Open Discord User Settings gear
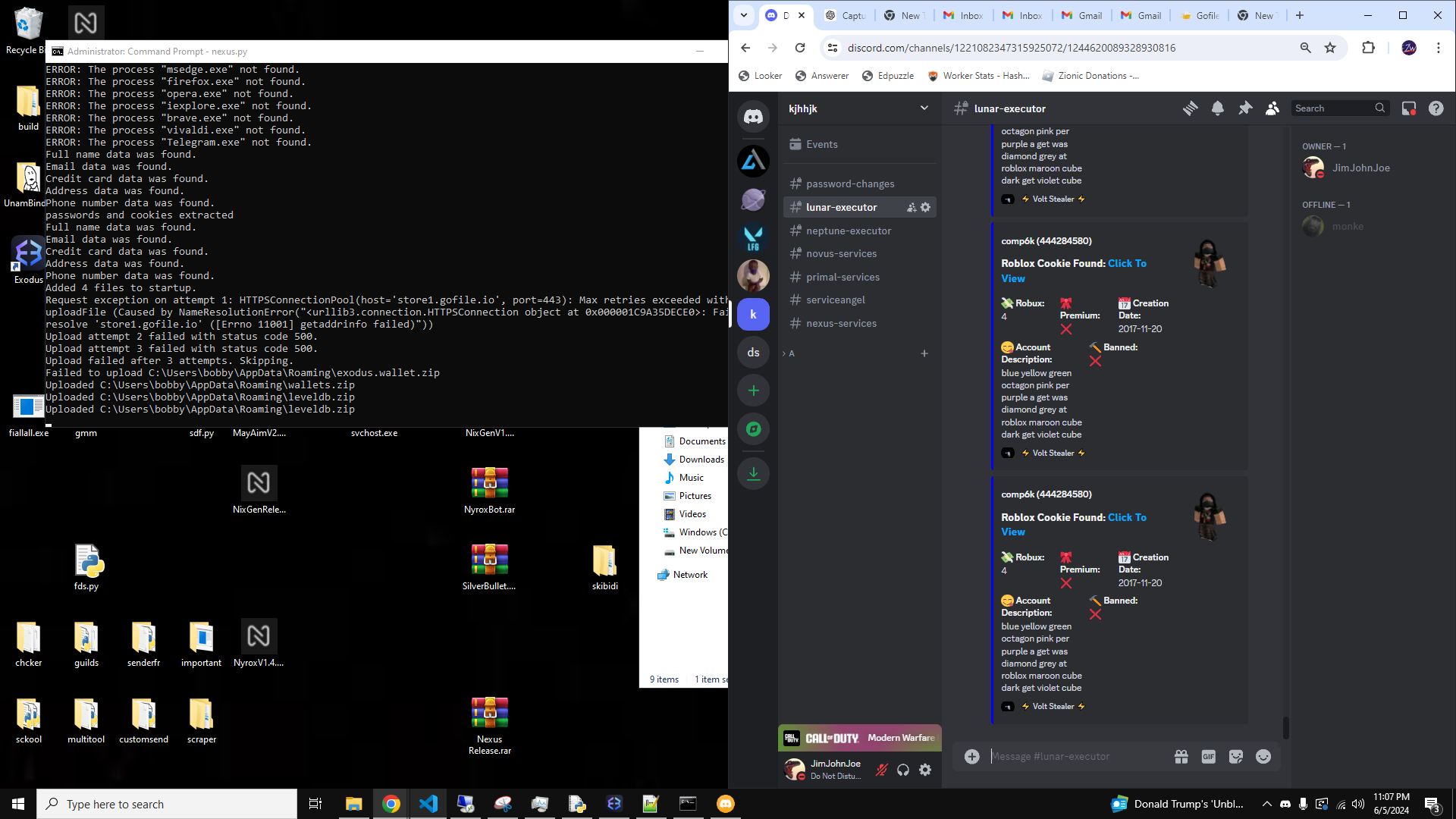The image size is (1456, 819). click(x=925, y=770)
